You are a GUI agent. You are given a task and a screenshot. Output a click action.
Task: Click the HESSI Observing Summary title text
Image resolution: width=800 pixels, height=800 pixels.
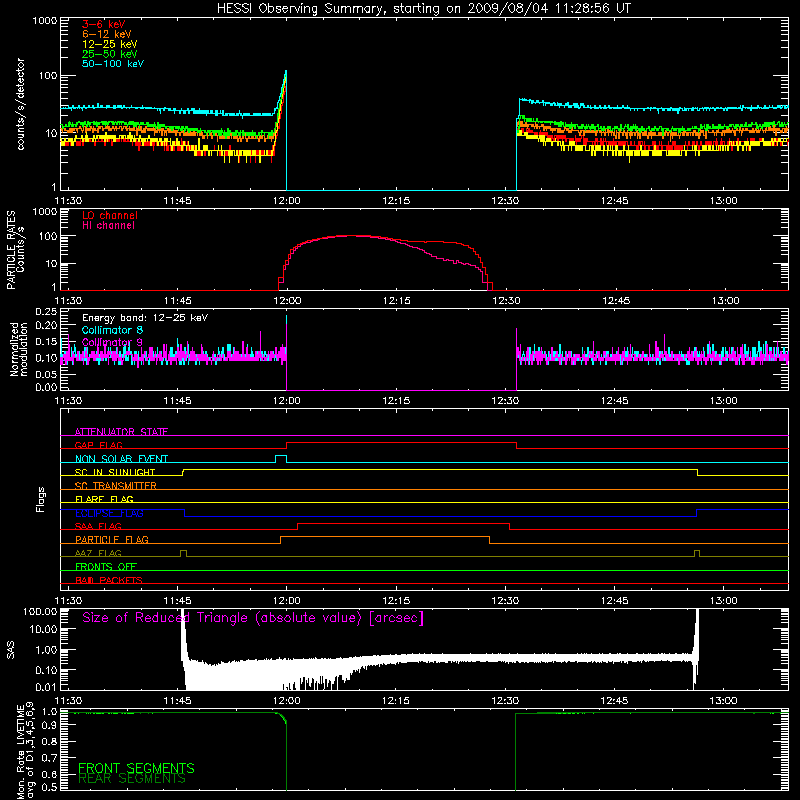[x=423, y=9]
